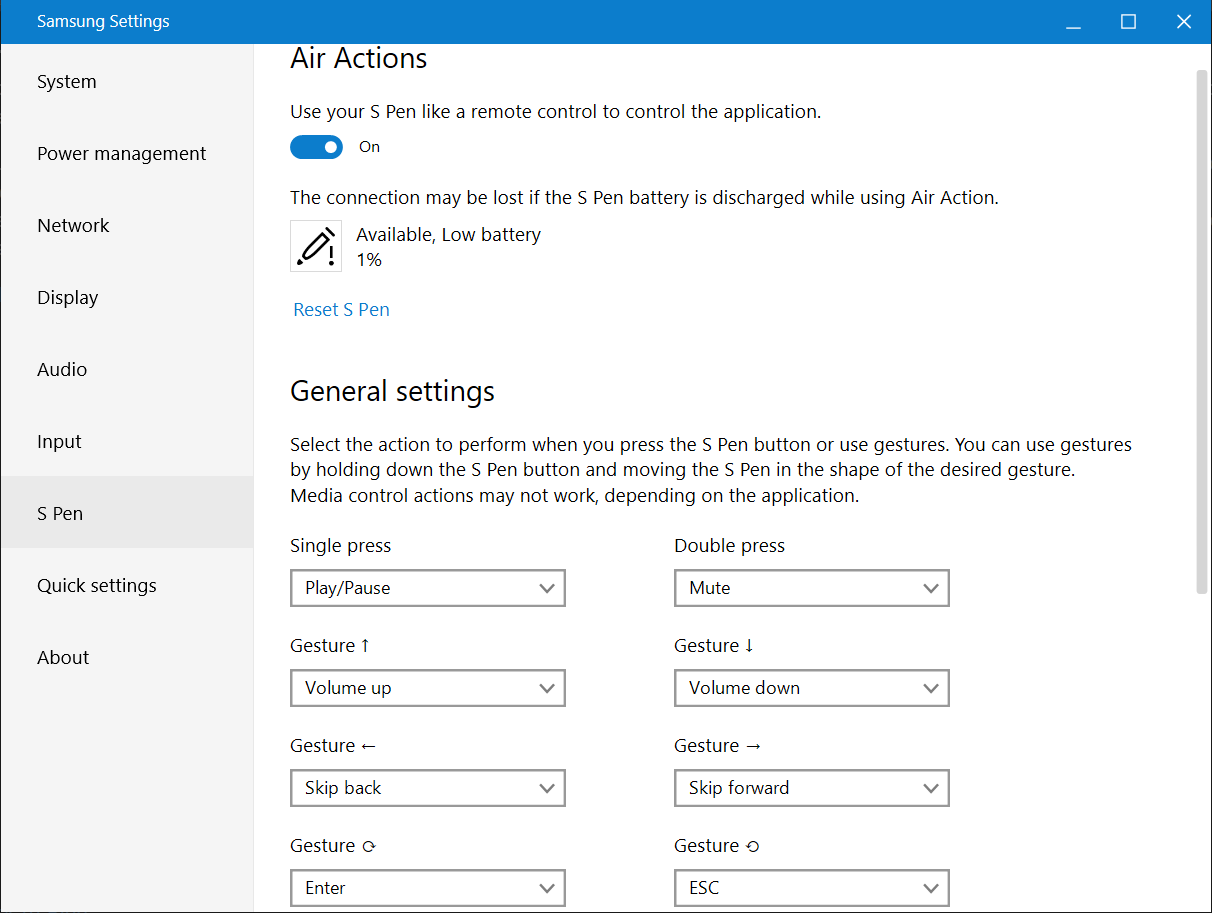Click the Double press label
This screenshot has width=1212, height=913.
[729, 546]
